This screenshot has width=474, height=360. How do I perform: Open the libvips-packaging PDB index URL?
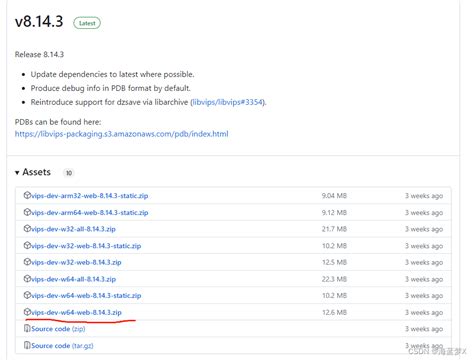pyautogui.click(x=122, y=134)
